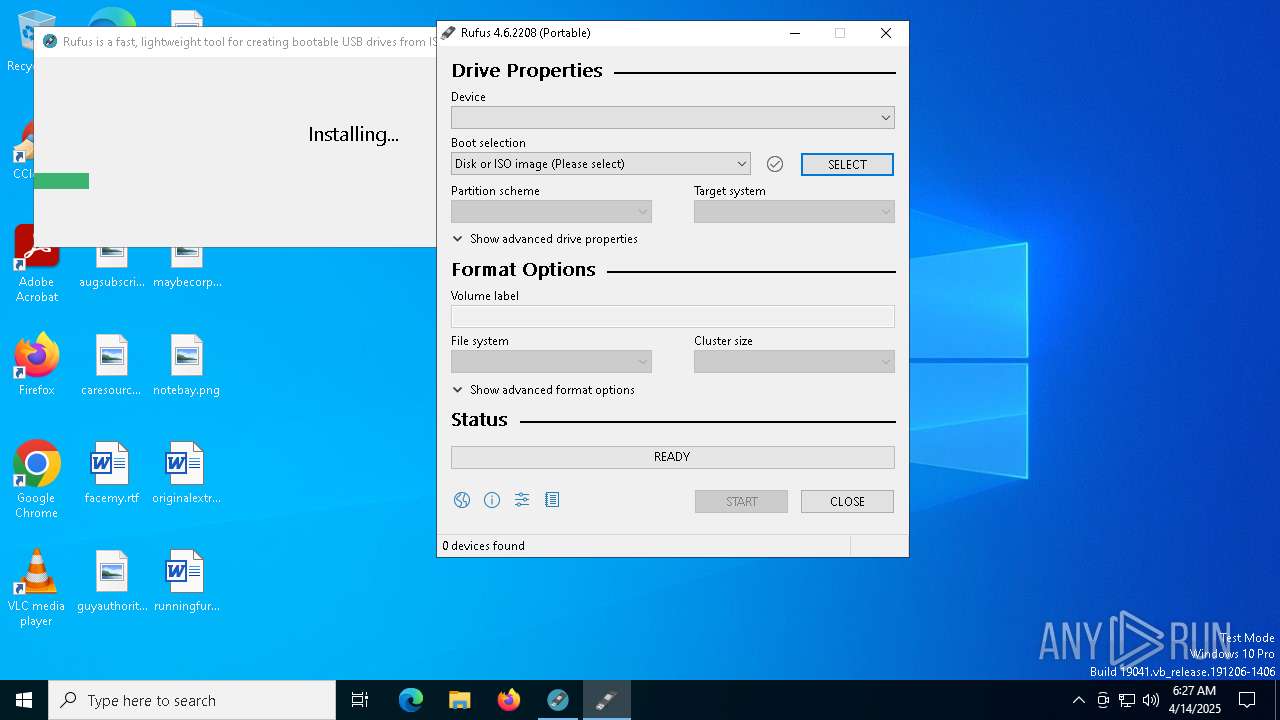Open VLC media player desktop shortcut

pyautogui.click(x=37, y=588)
